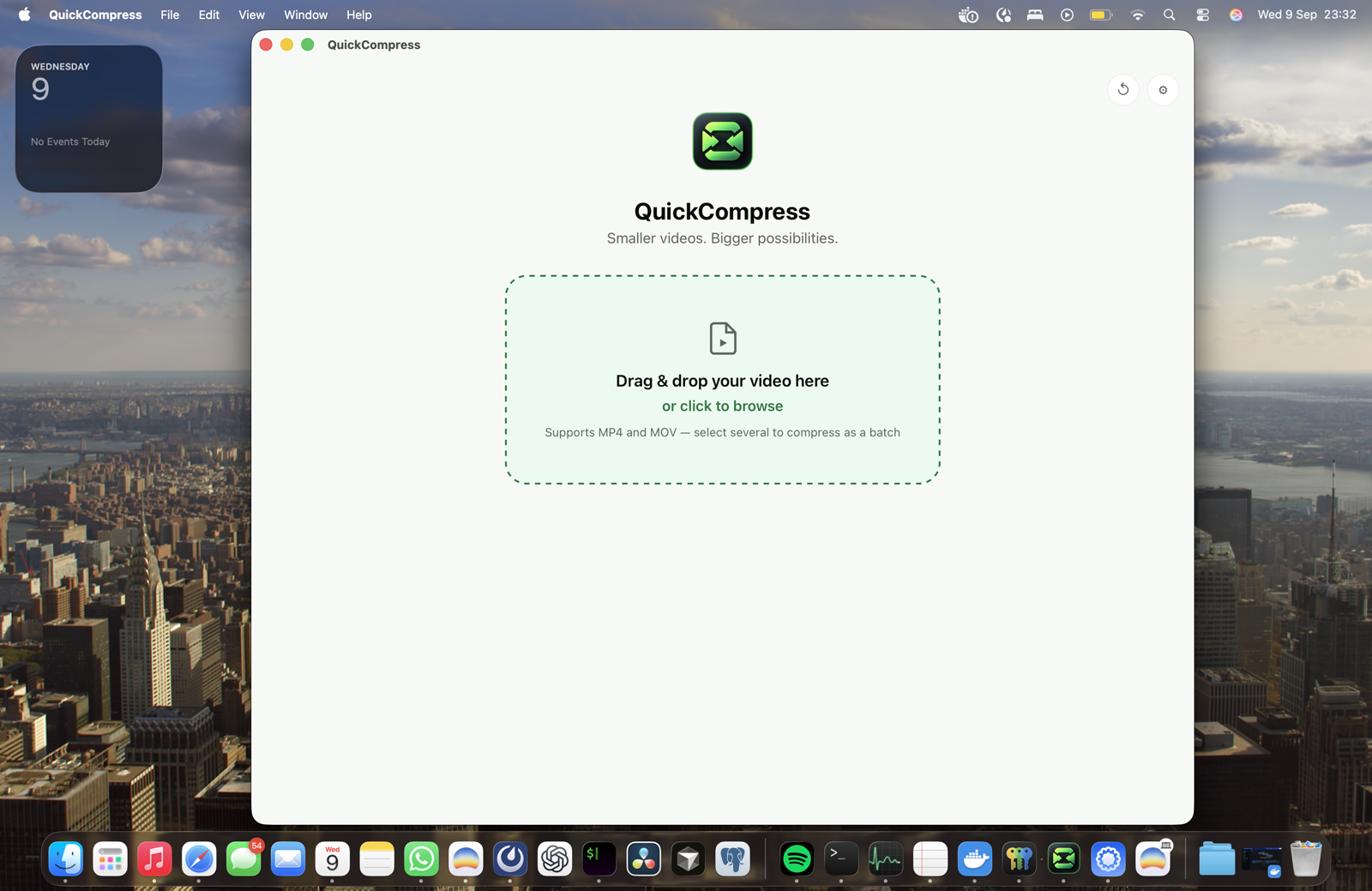The height and width of the screenshot is (891, 1372).
Task: Click the 'or click to browse' link
Action: tap(722, 406)
